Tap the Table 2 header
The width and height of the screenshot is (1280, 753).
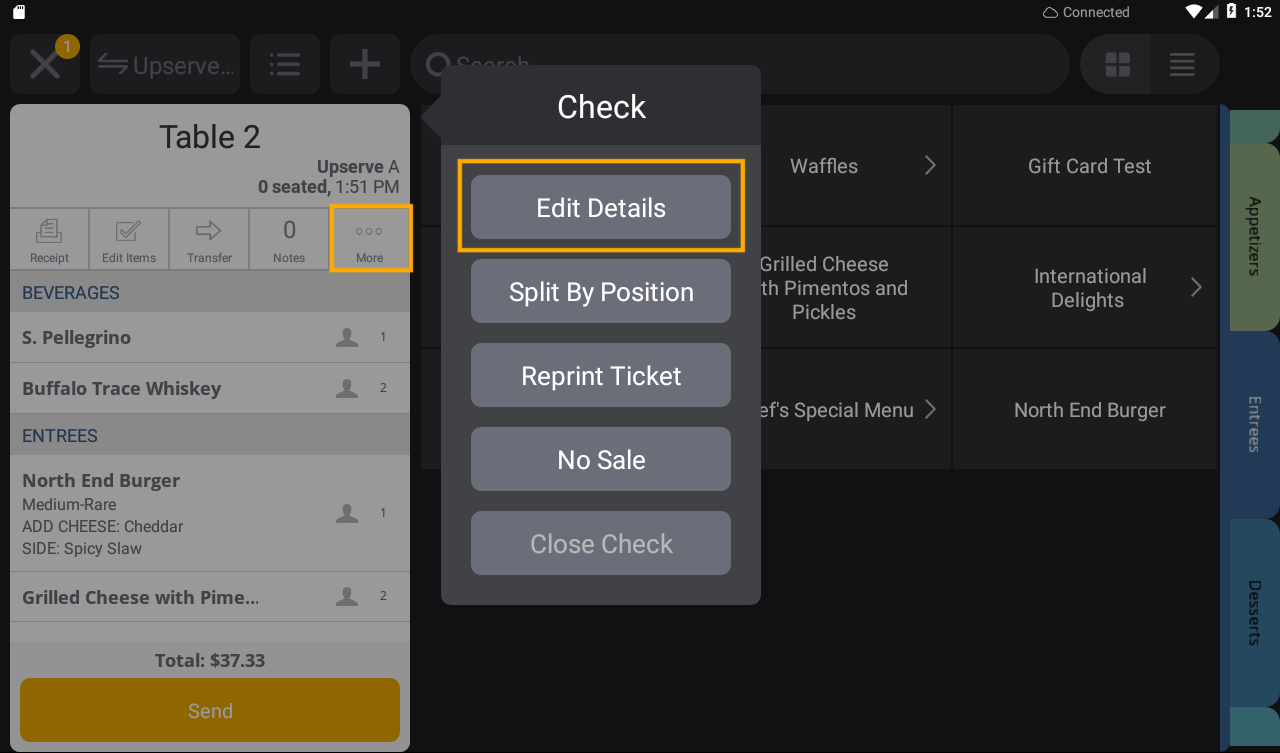(x=210, y=137)
